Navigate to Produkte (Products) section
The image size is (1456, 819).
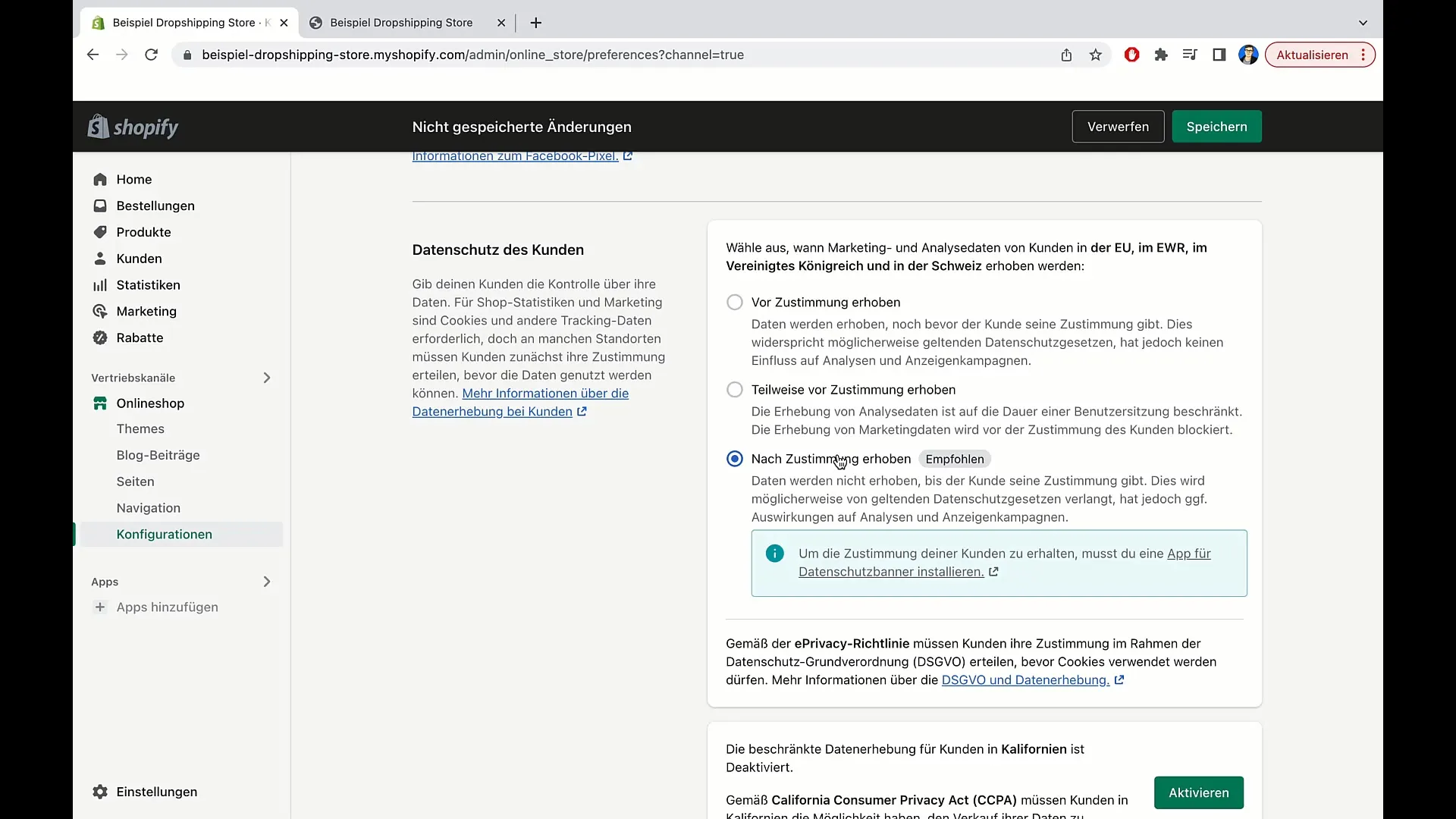143,232
